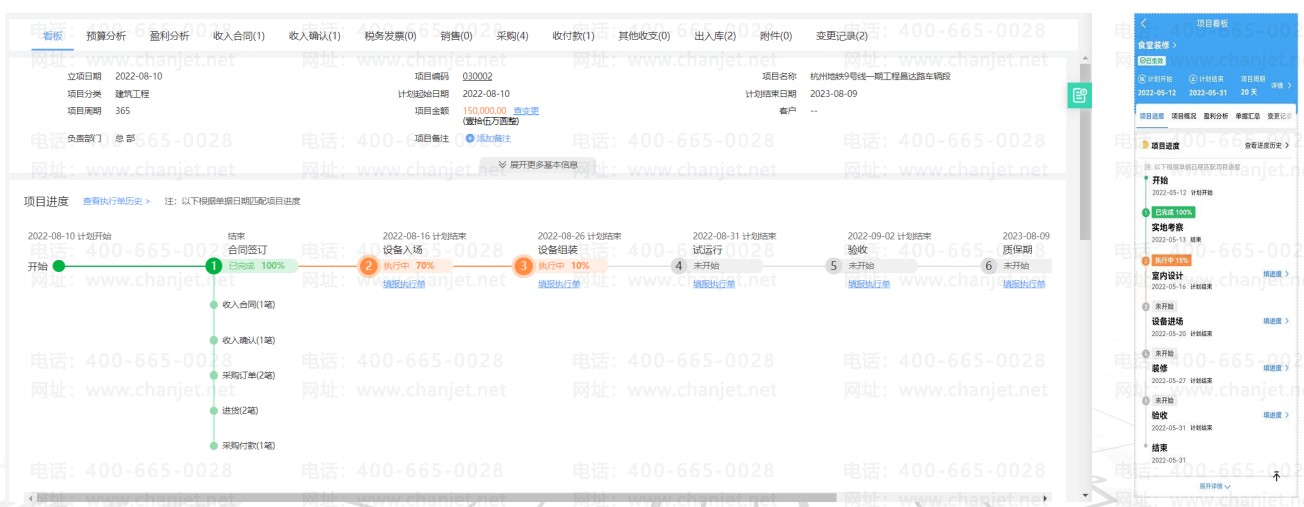Open the 采购(4) tab
Screen dimensions: 1304x507
pyautogui.click(x=513, y=35)
